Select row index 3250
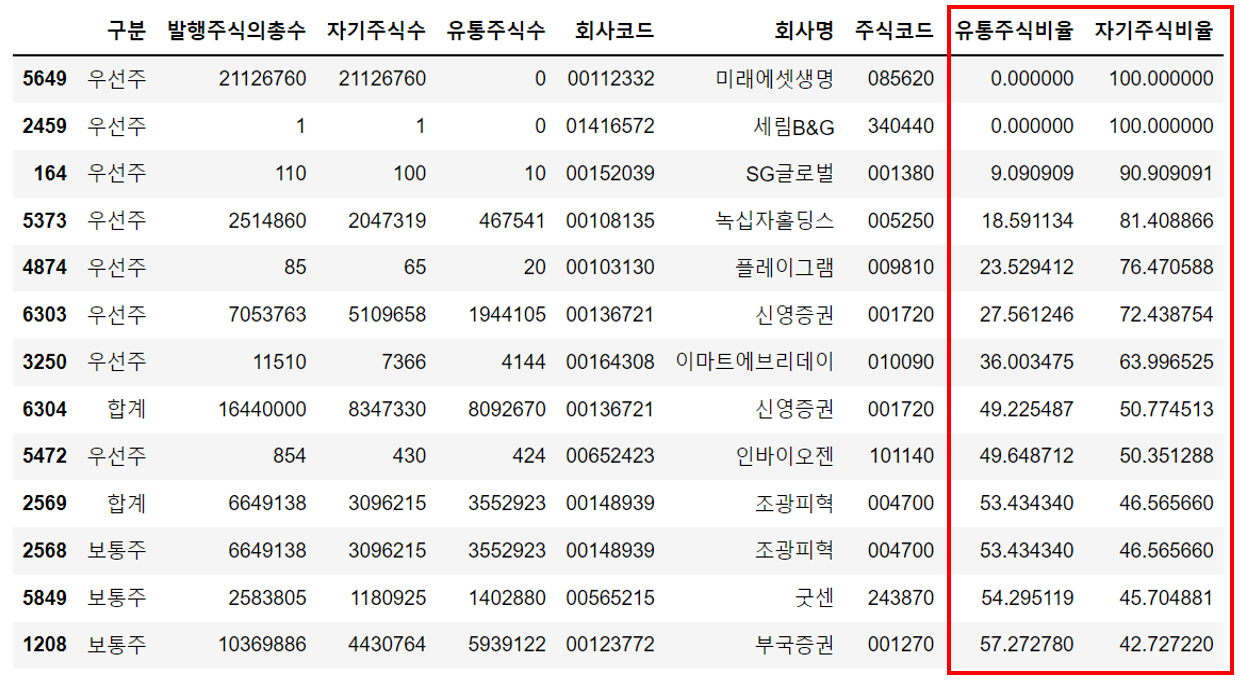The height and width of the screenshot is (682, 1239). coord(45,361)
